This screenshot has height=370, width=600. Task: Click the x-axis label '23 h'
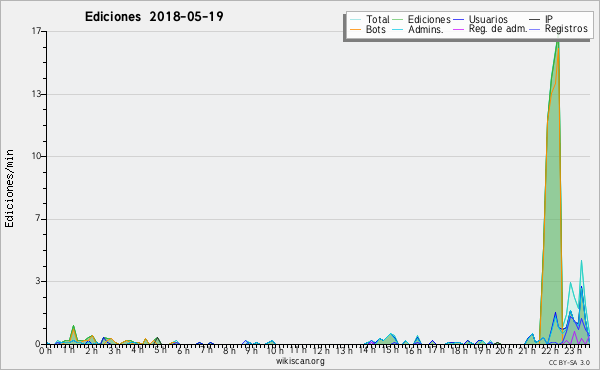coord(573,350)
